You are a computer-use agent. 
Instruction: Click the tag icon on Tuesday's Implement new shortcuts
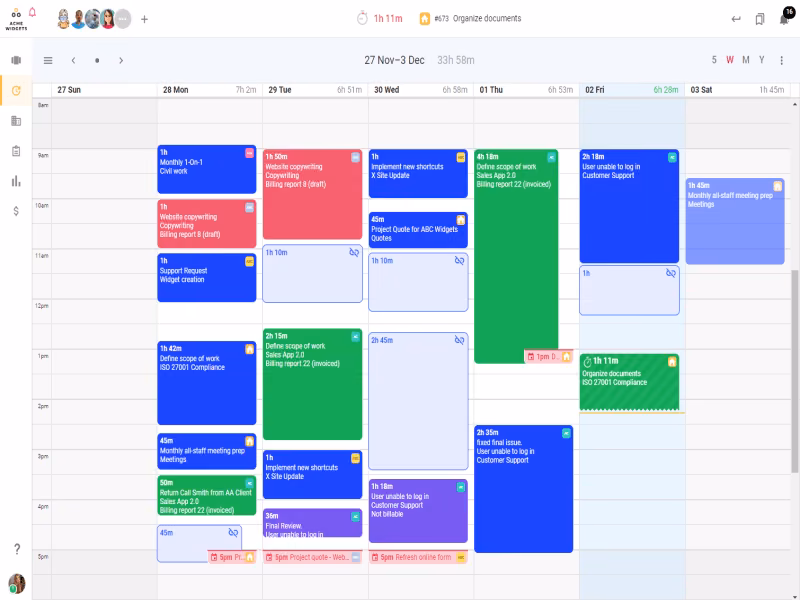tap(355, 458)
